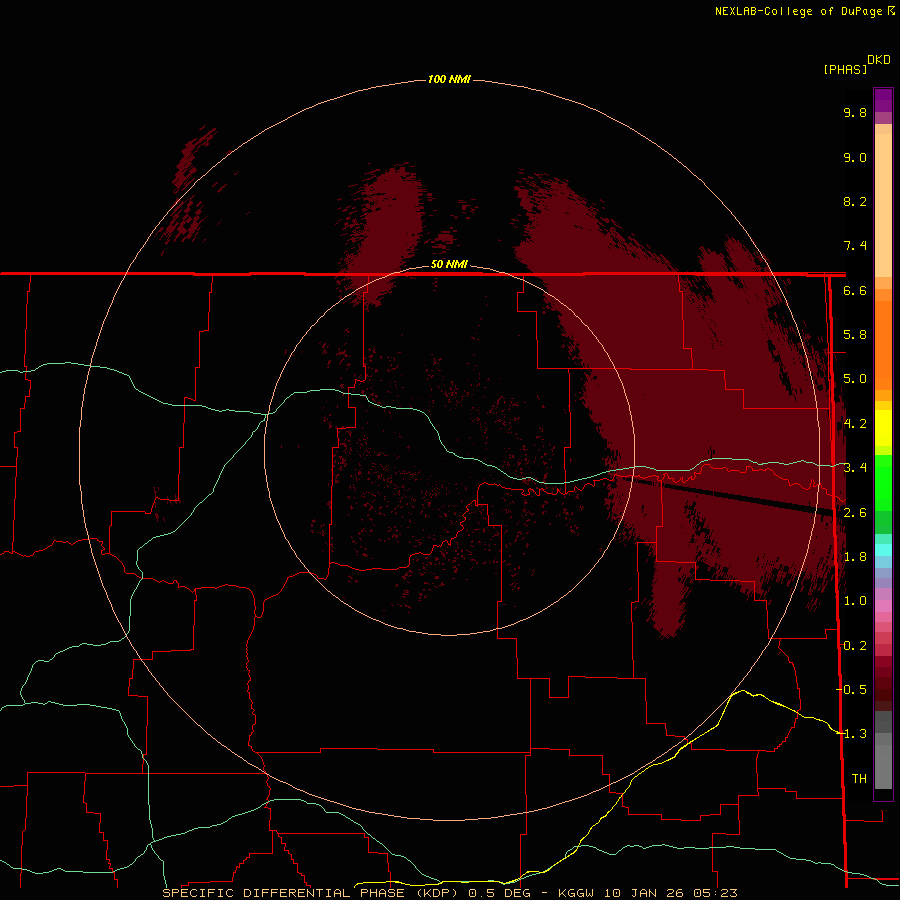Image resolution: width=900 pixels, height=900 pixels.
Task: Click the TH label on the scale
Action: point(859,779)
